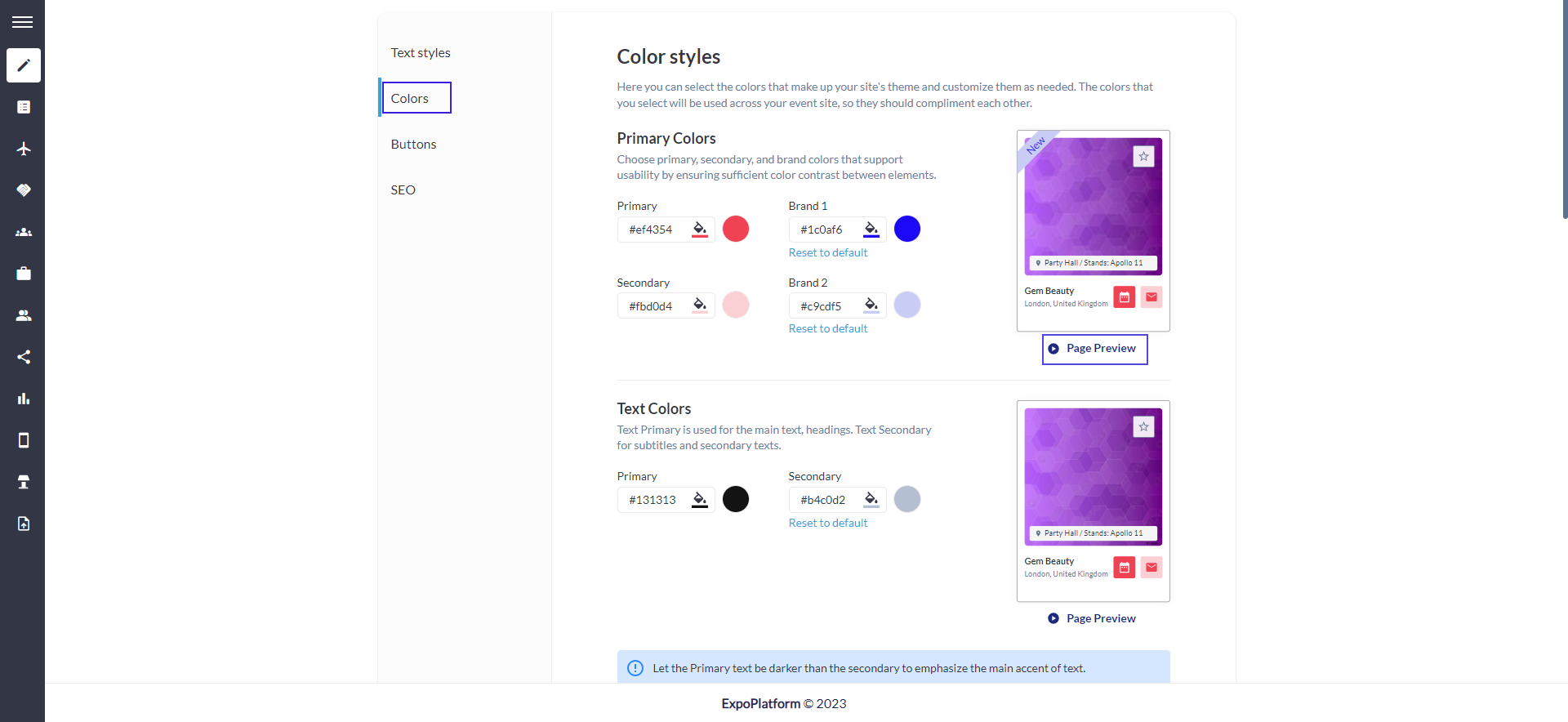Open the SEO tab

coord(403,189)
